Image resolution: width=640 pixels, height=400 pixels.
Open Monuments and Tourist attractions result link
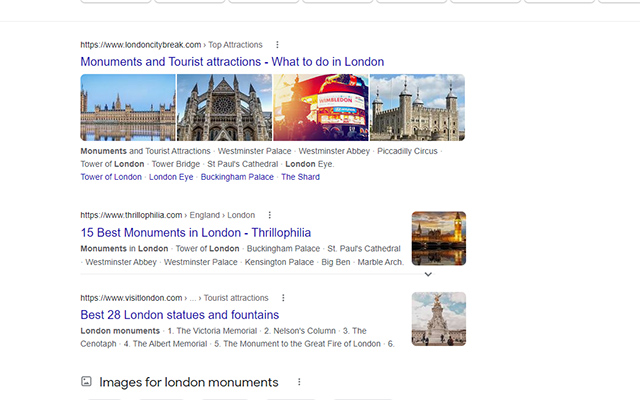point(232,62)
